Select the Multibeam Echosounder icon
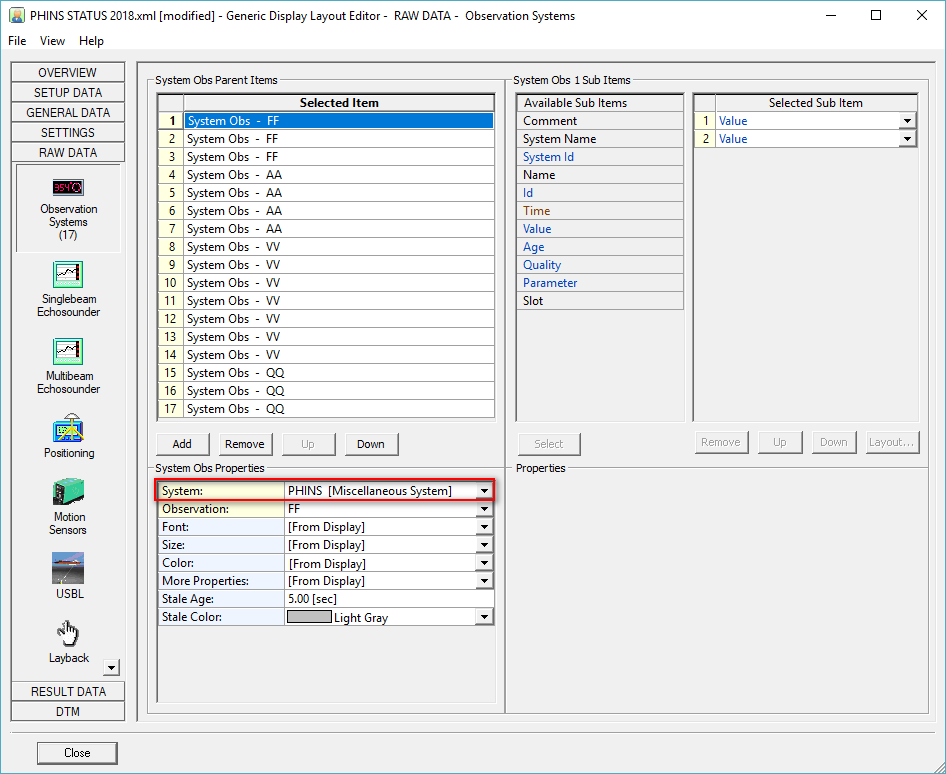Screen dimensions: 946x774 (68, 352)
